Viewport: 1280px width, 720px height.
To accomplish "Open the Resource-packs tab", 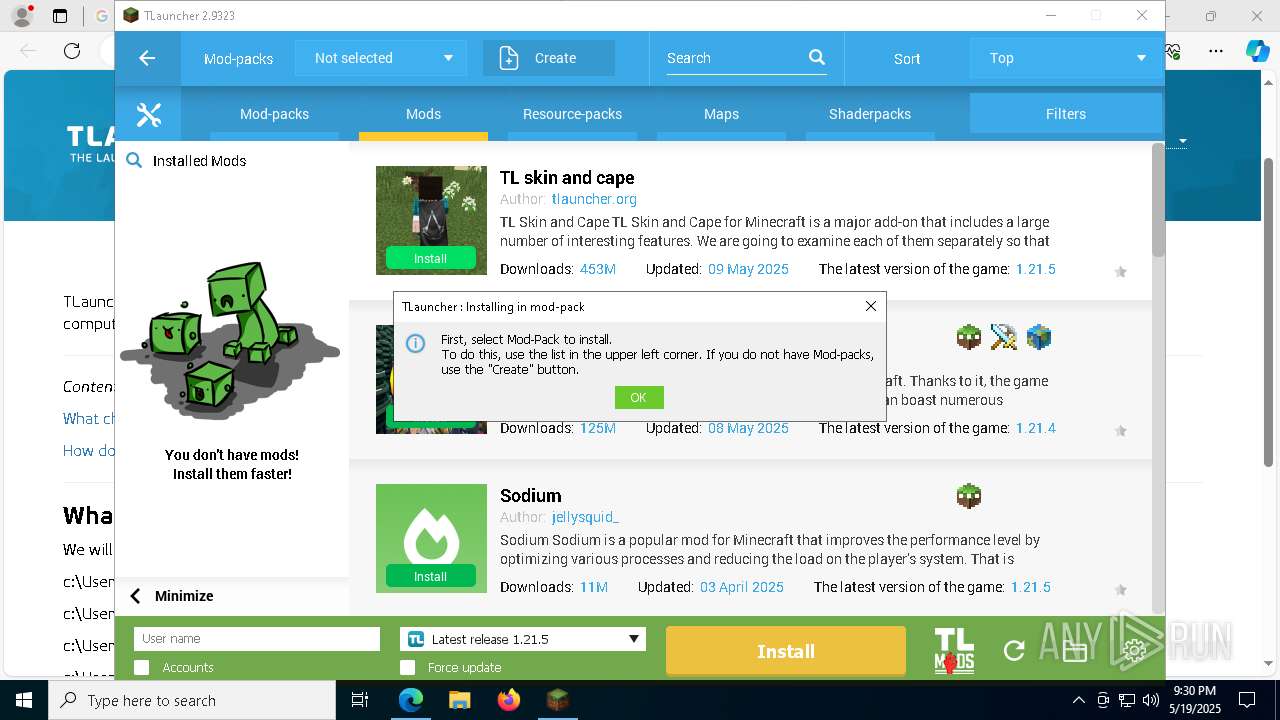I will click(x=572, y=114).
